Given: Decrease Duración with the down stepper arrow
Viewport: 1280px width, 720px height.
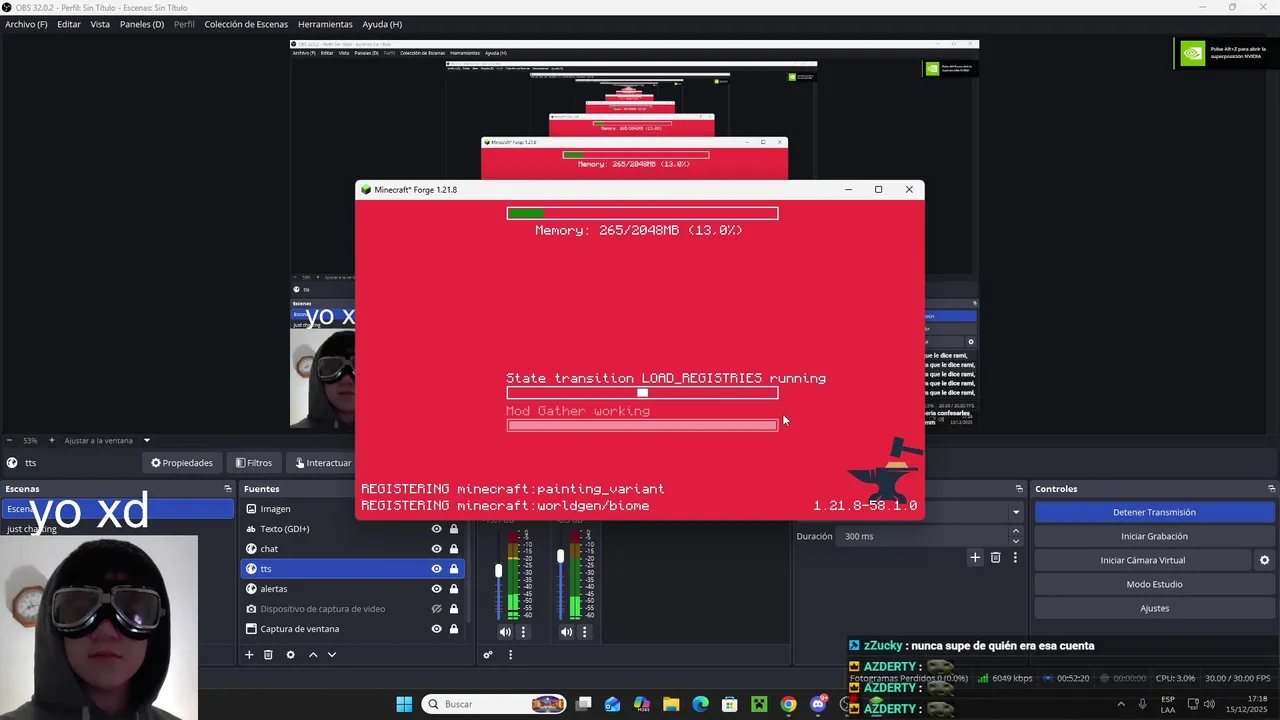Looking at the screenshot, I should 1016,541.
